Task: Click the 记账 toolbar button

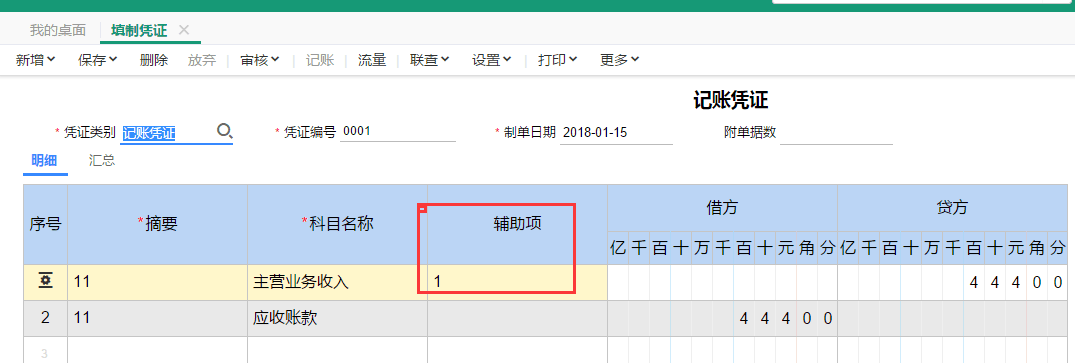Action: click(x=320, y=60)
